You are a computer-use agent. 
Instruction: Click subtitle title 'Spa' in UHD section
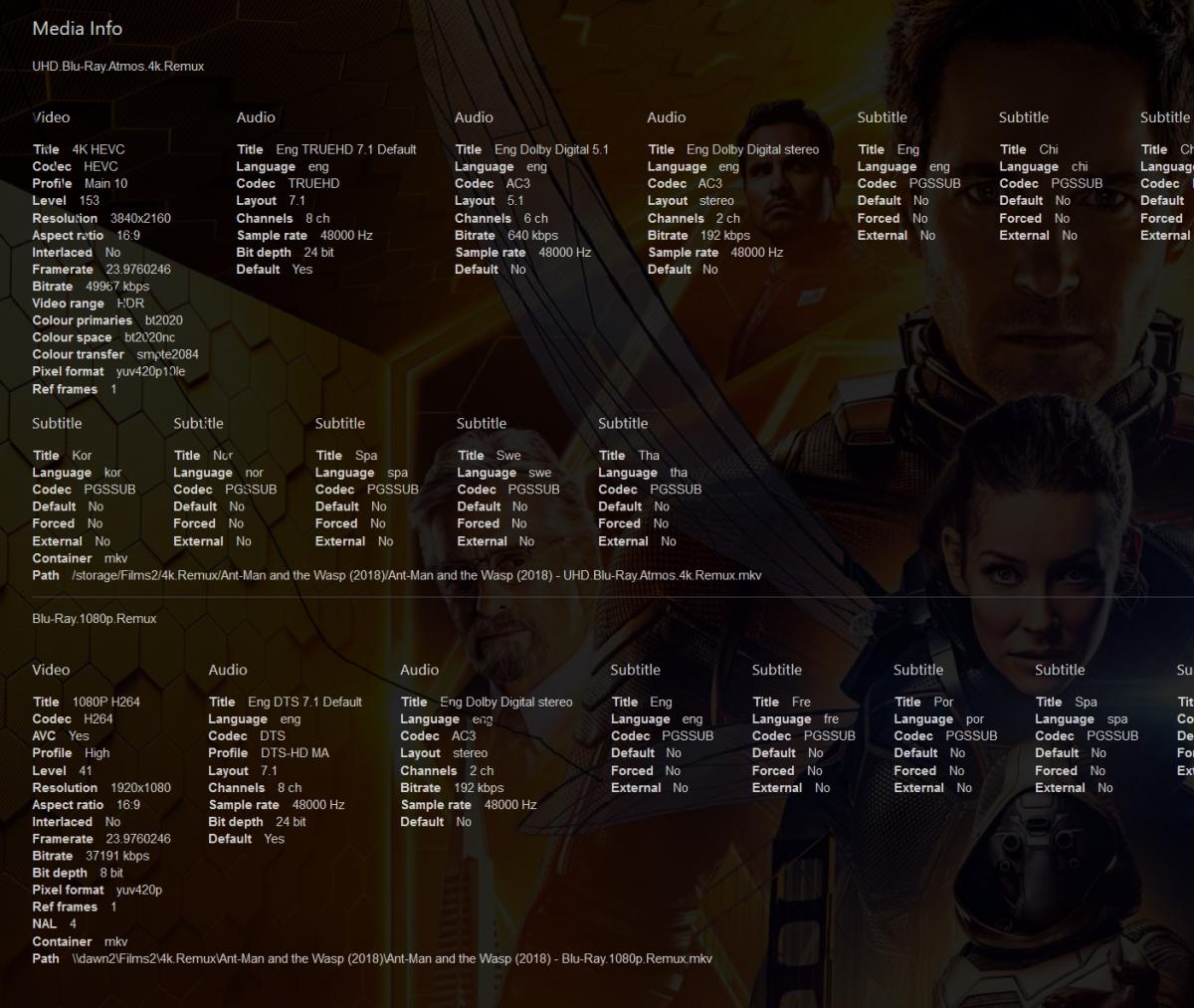366,455
